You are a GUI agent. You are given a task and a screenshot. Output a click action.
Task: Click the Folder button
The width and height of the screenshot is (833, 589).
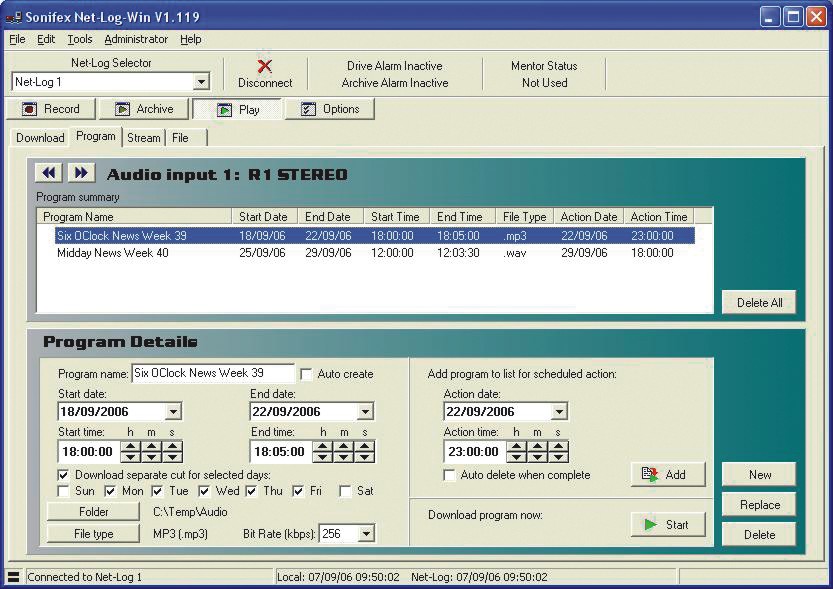[94, 511]
